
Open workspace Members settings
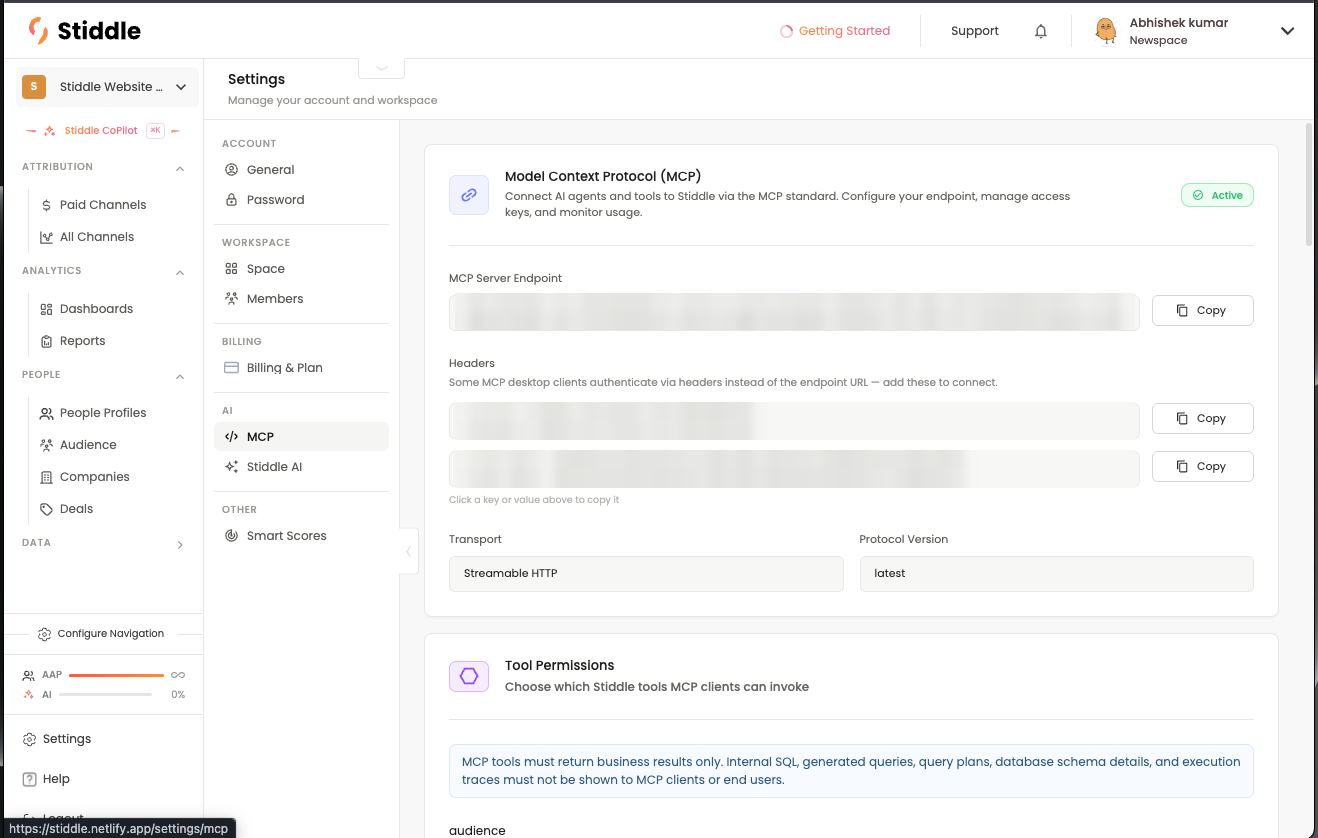point(301,299)
